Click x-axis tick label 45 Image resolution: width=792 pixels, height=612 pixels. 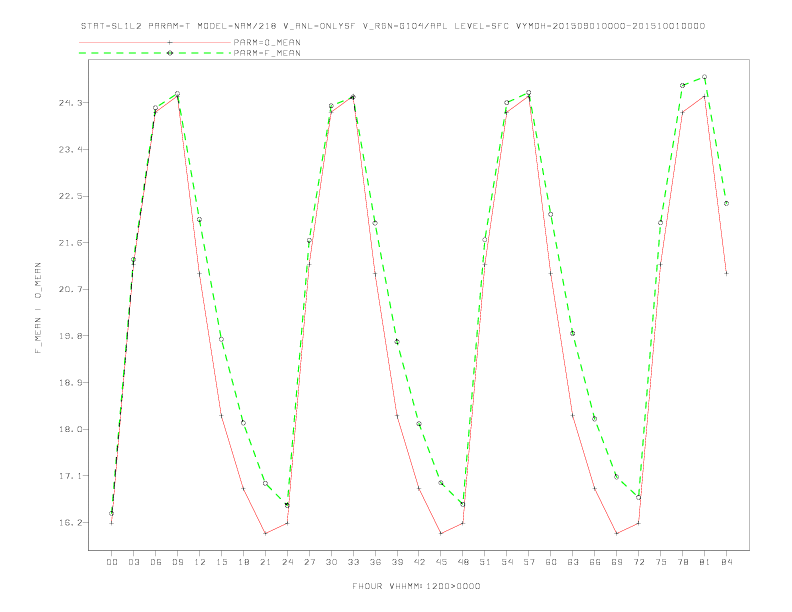441,562
